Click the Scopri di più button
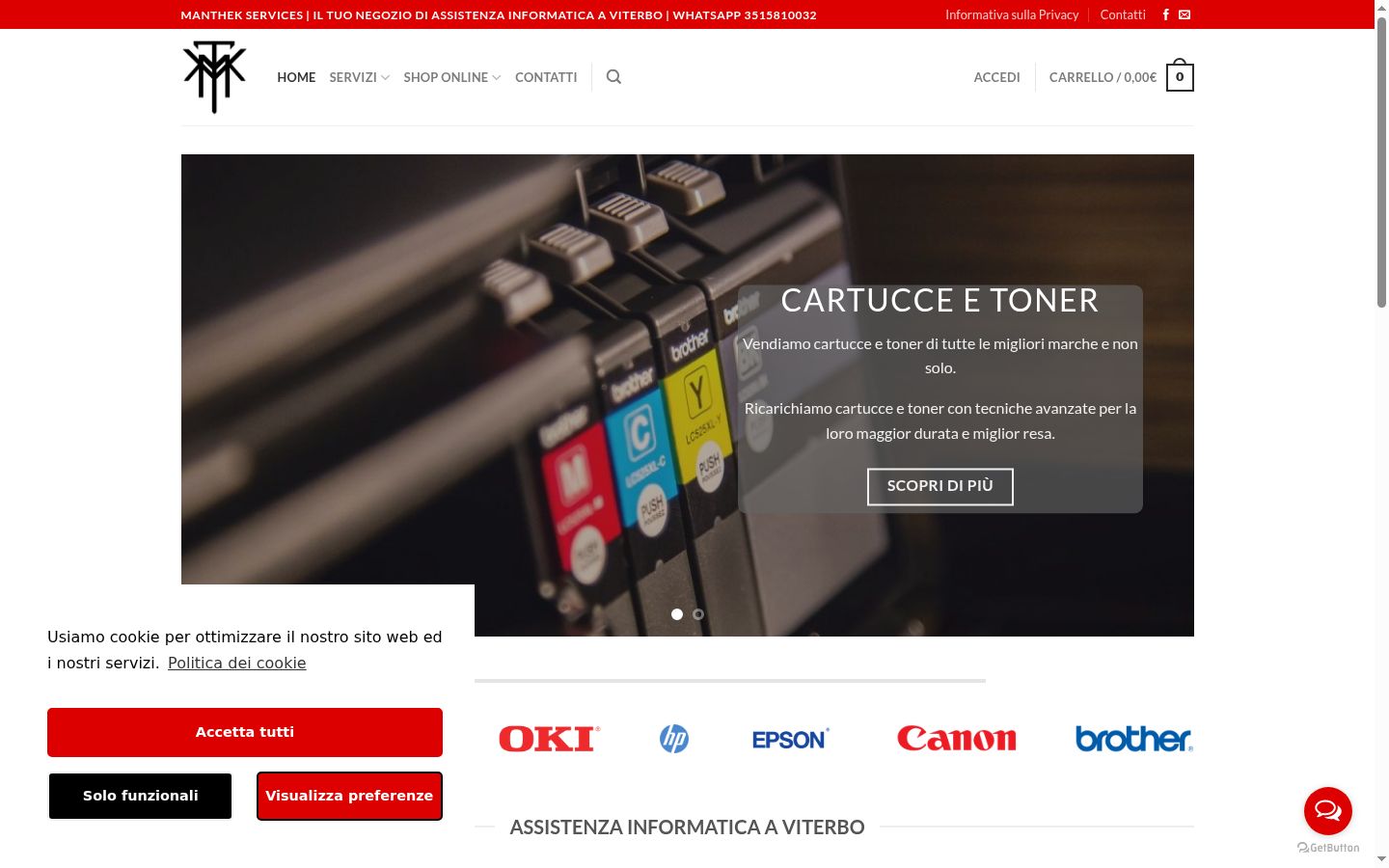Image resolution: width=1389 pixels, height=868 pixels. (x=940, y=486)
